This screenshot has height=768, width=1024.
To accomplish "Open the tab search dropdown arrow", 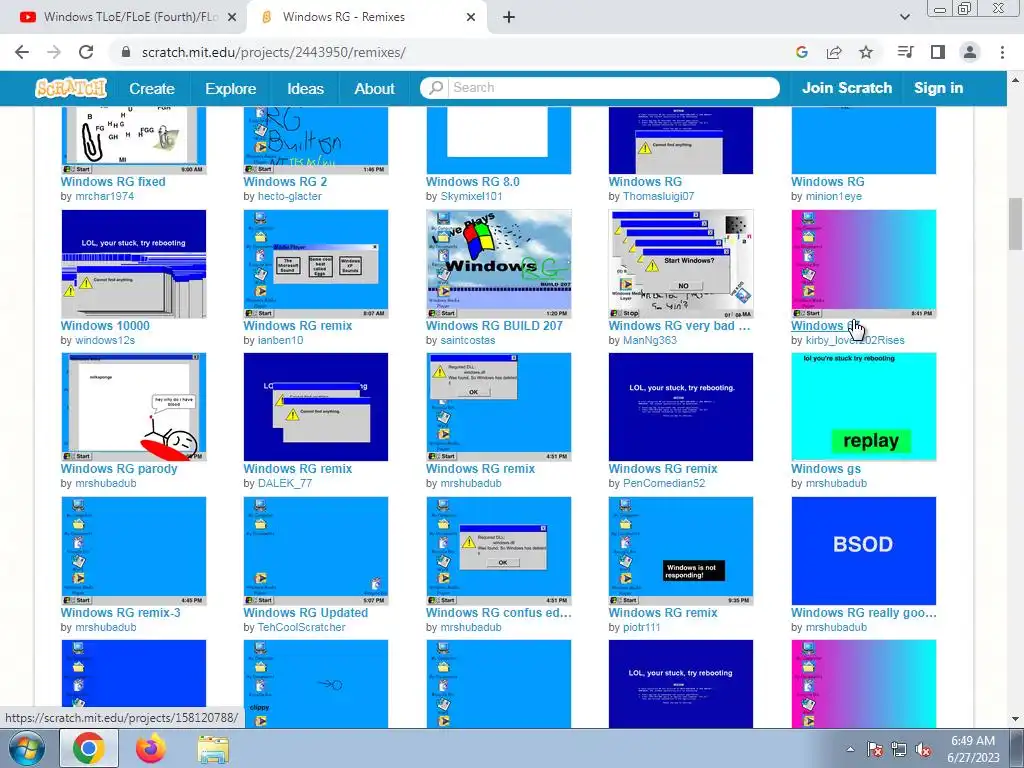I will 904,17.
